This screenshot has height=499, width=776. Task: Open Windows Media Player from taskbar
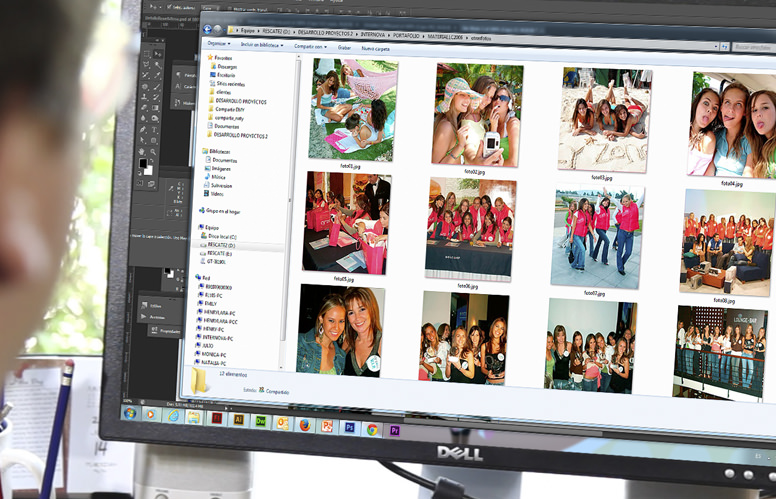point(151,414)
